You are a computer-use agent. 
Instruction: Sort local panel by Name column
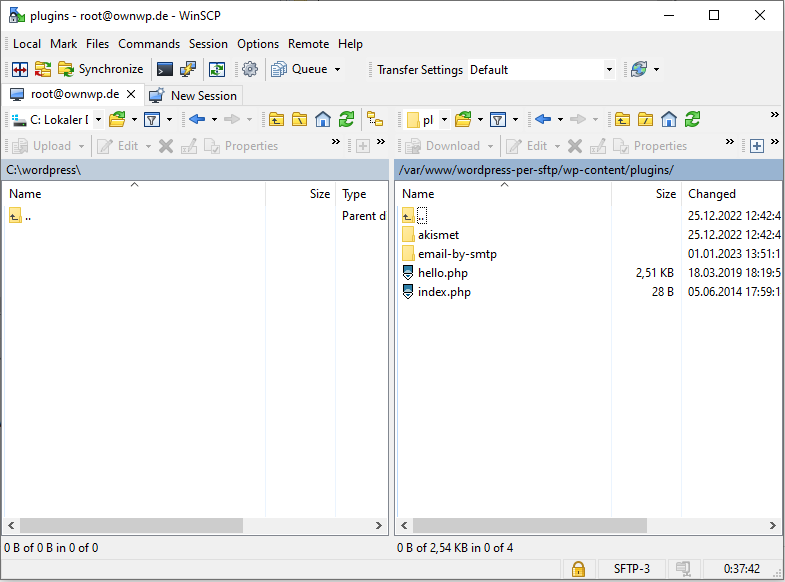pos(134,194)
